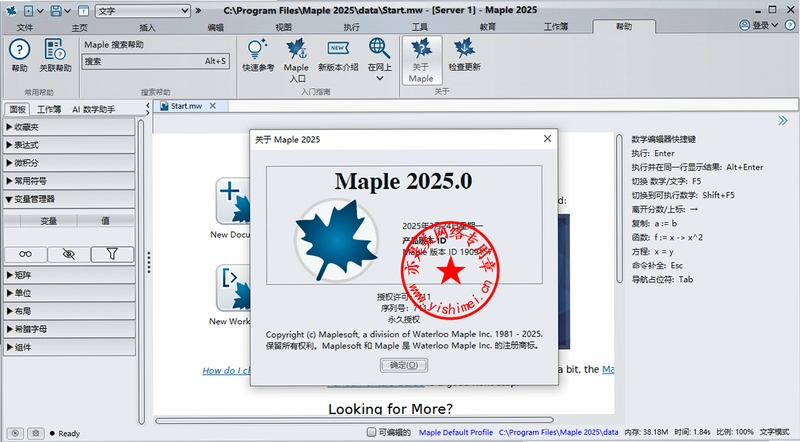The height and width of the screenshot is (442, 800).
Task: Open the Help icon in ribbon
Action: pos(19,55)
